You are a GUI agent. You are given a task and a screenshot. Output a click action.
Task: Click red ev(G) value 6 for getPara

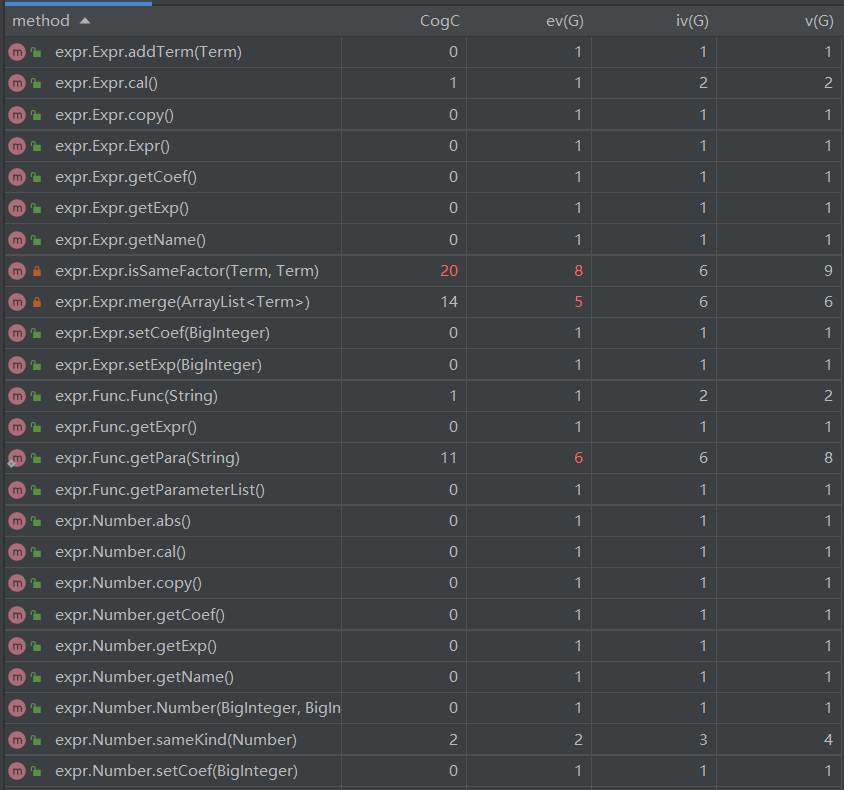pyautogui.click(x=579, y=459)
